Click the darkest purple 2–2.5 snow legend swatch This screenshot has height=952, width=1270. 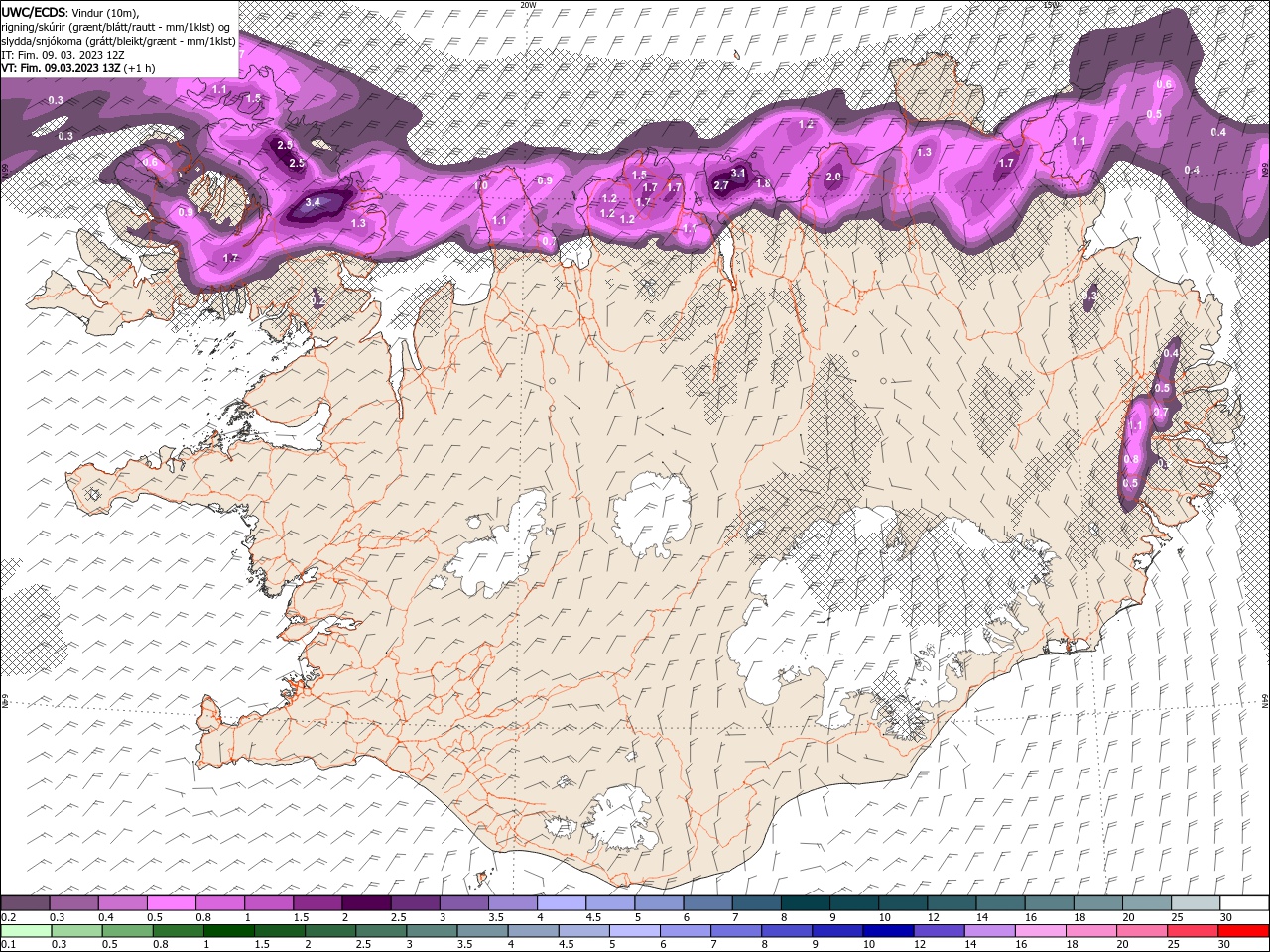(366, 903)
